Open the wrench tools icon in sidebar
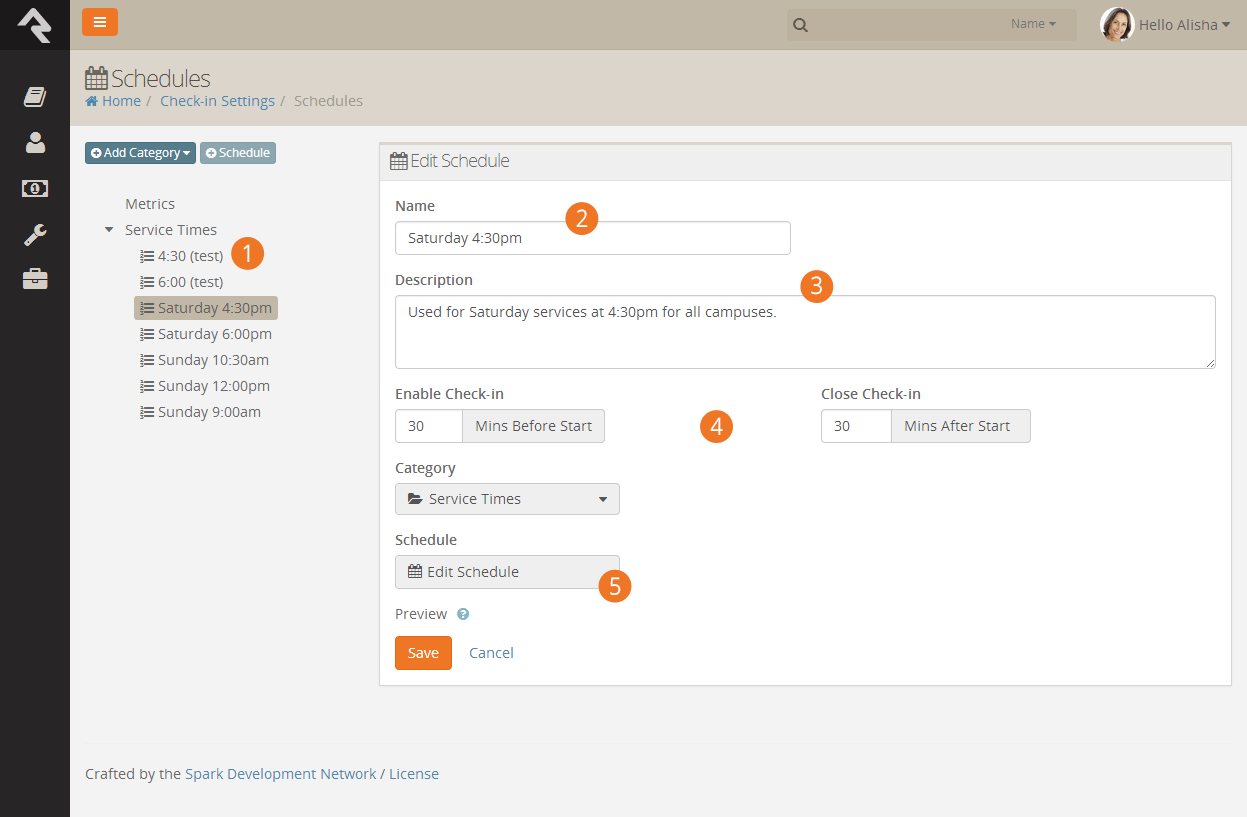 (x=35, y=235)
